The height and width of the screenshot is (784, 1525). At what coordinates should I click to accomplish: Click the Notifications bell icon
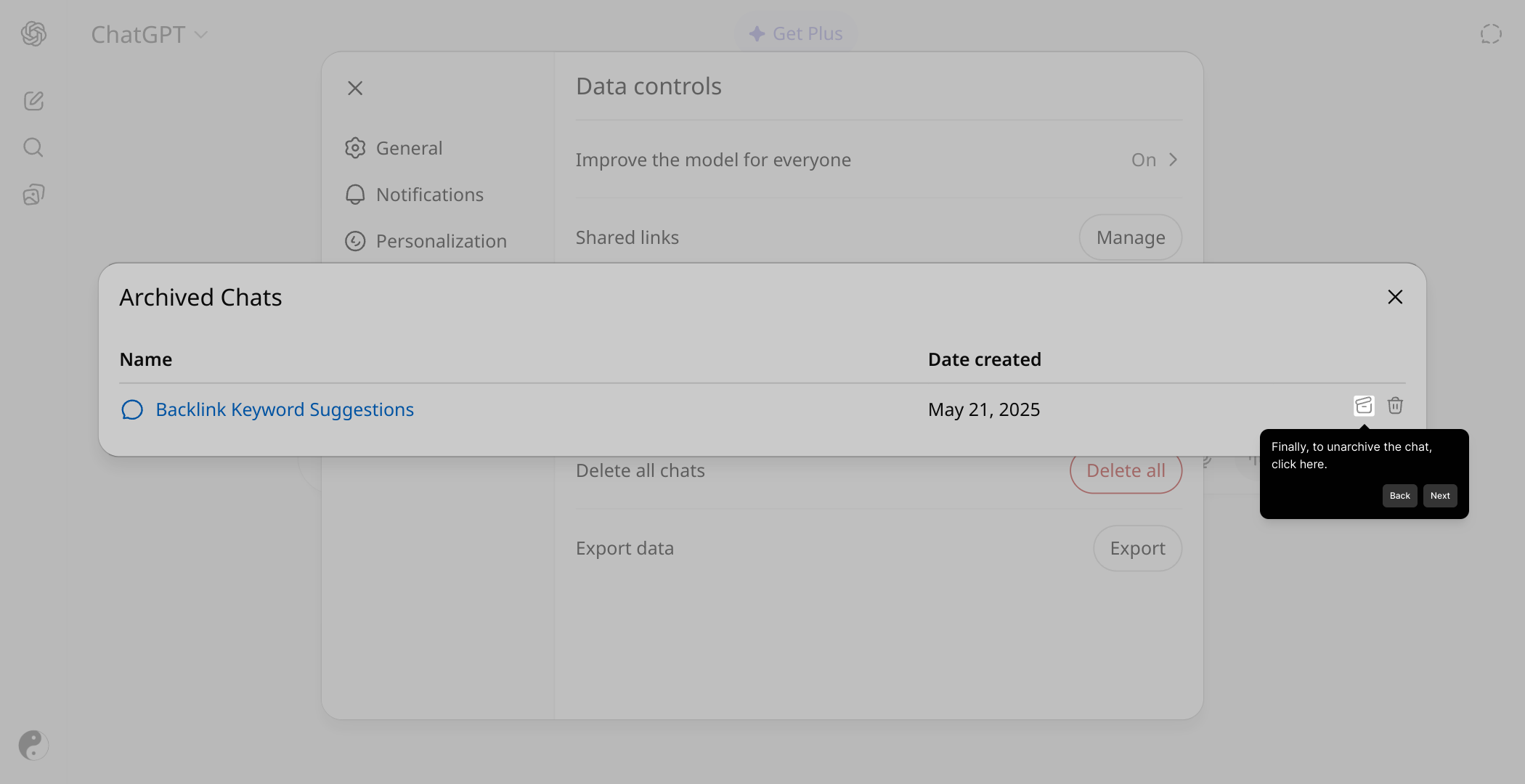pos(355,195)
